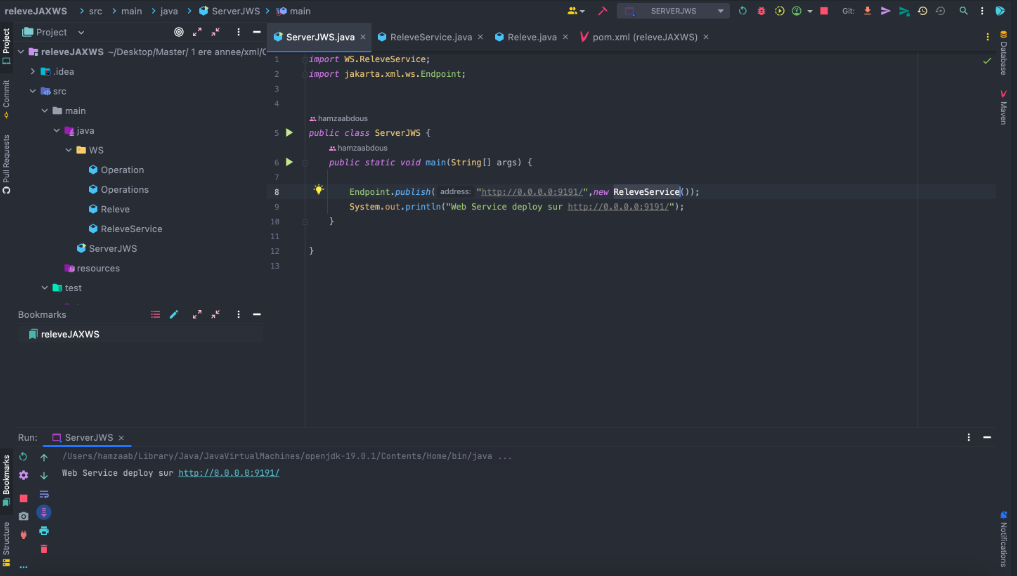The width and height of the screenshot is (1017, 576).
Task: Start the debugger for SERVERJWS
Action: (761, 10)
